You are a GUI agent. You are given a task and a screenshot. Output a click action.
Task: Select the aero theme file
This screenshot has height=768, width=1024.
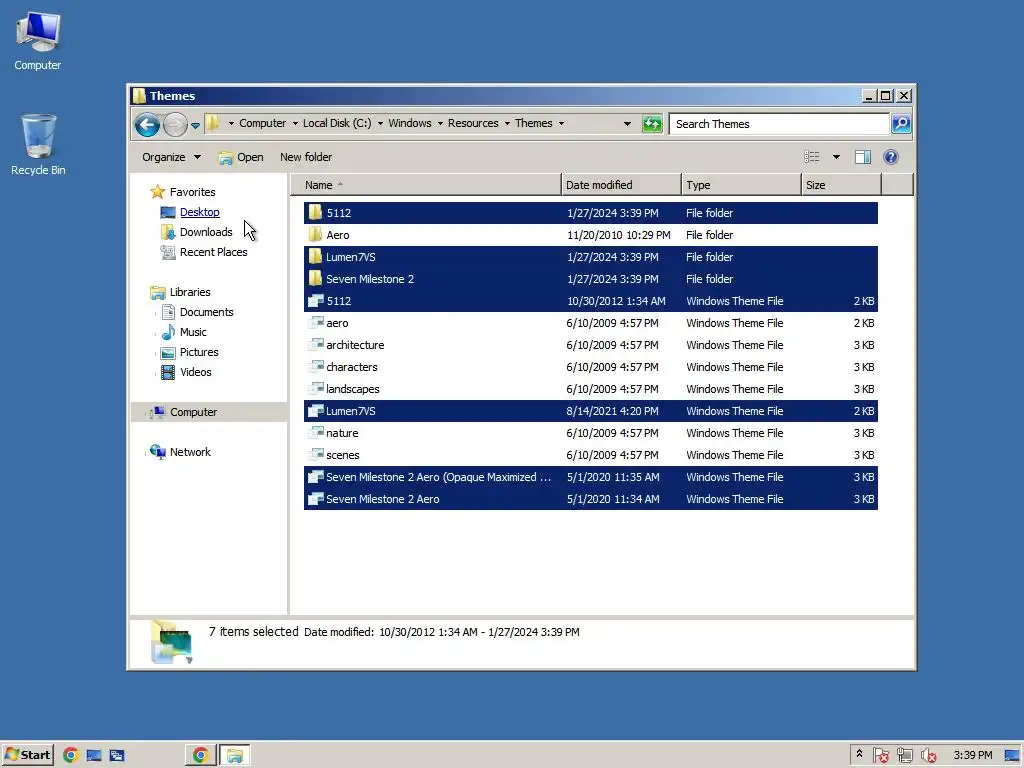click(590, 323)
